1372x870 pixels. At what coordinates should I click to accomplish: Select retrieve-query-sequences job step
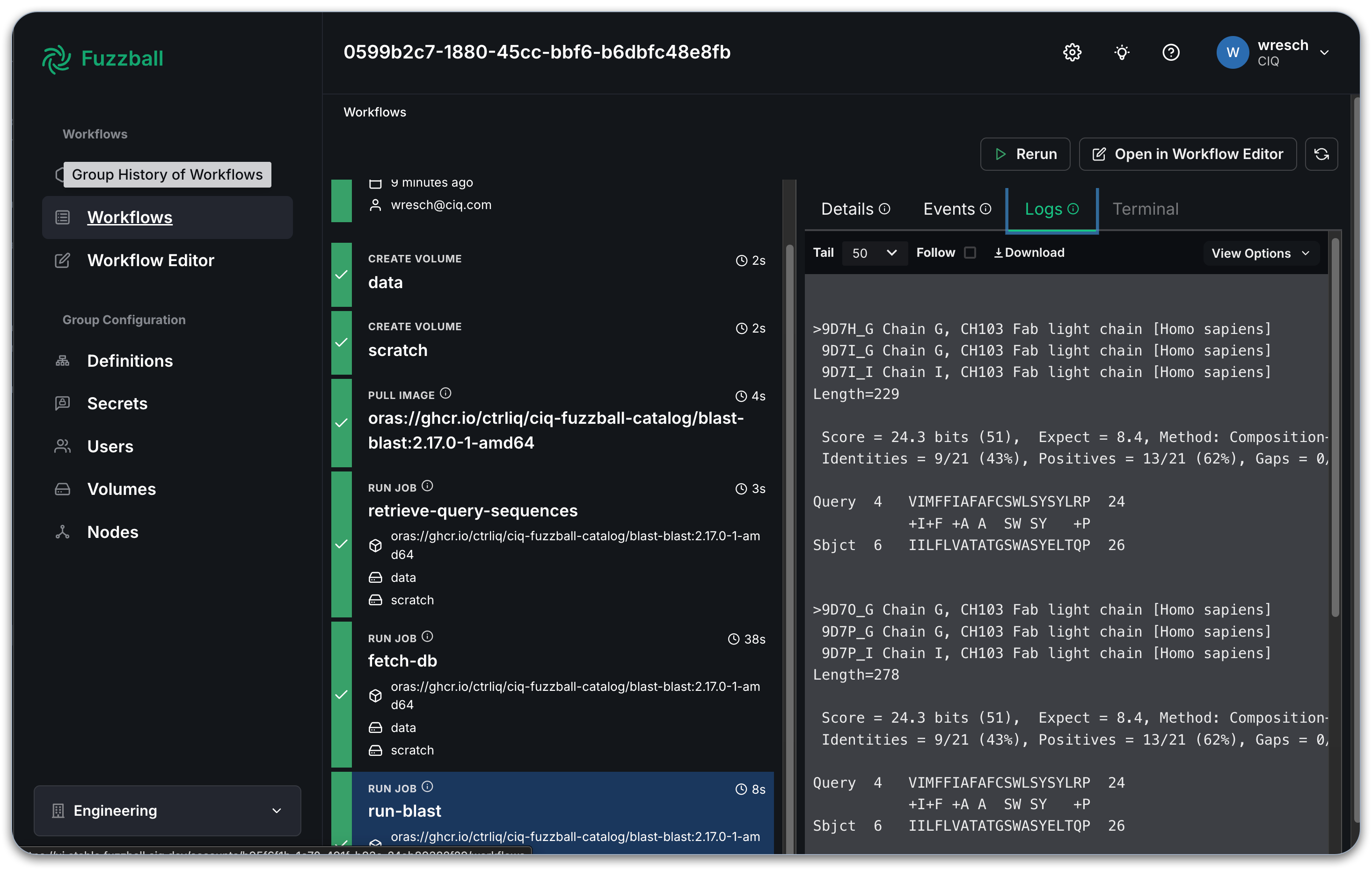point(552,544)
